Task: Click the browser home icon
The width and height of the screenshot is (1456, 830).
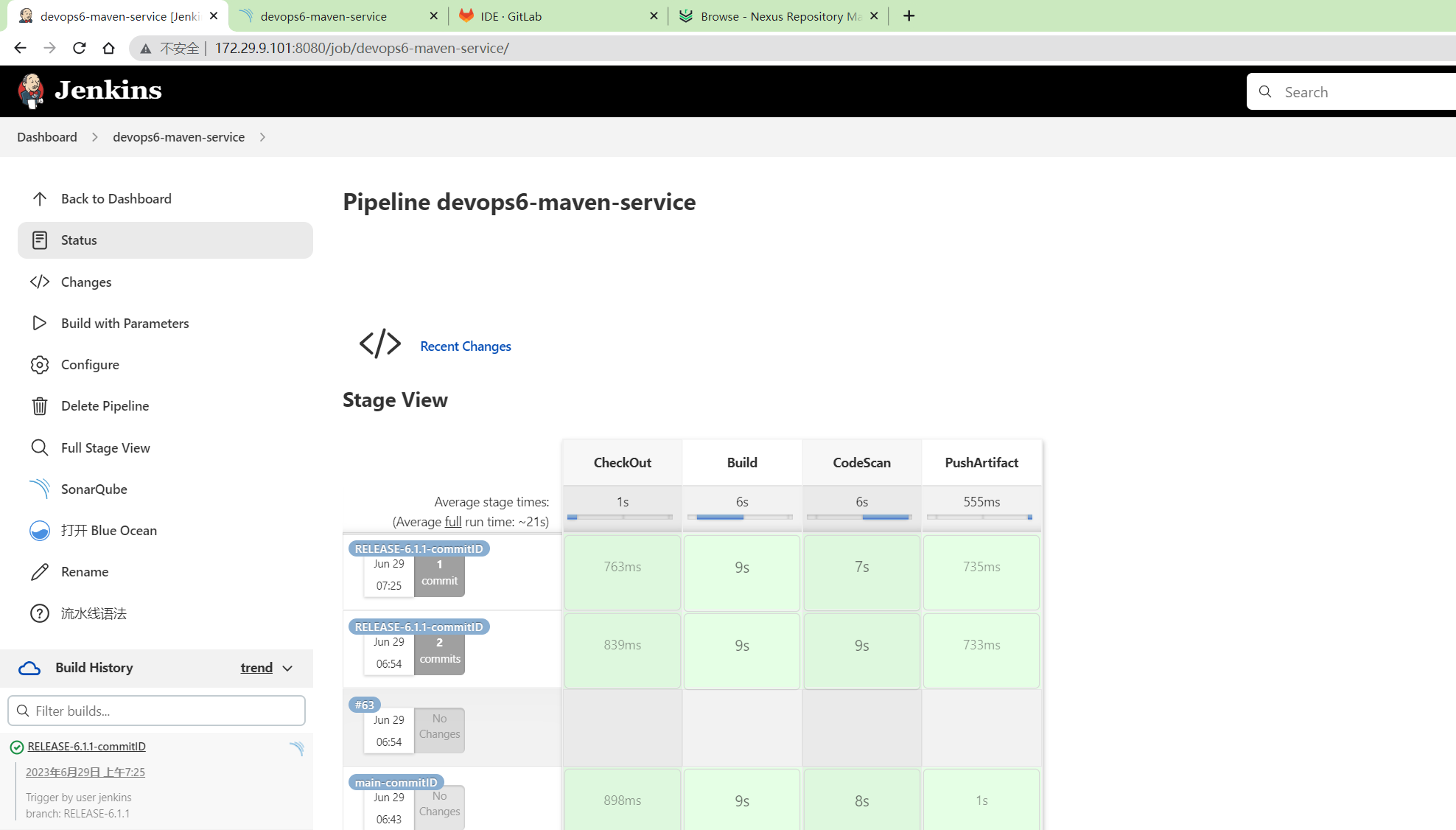Action: click(x=109, y=48)
